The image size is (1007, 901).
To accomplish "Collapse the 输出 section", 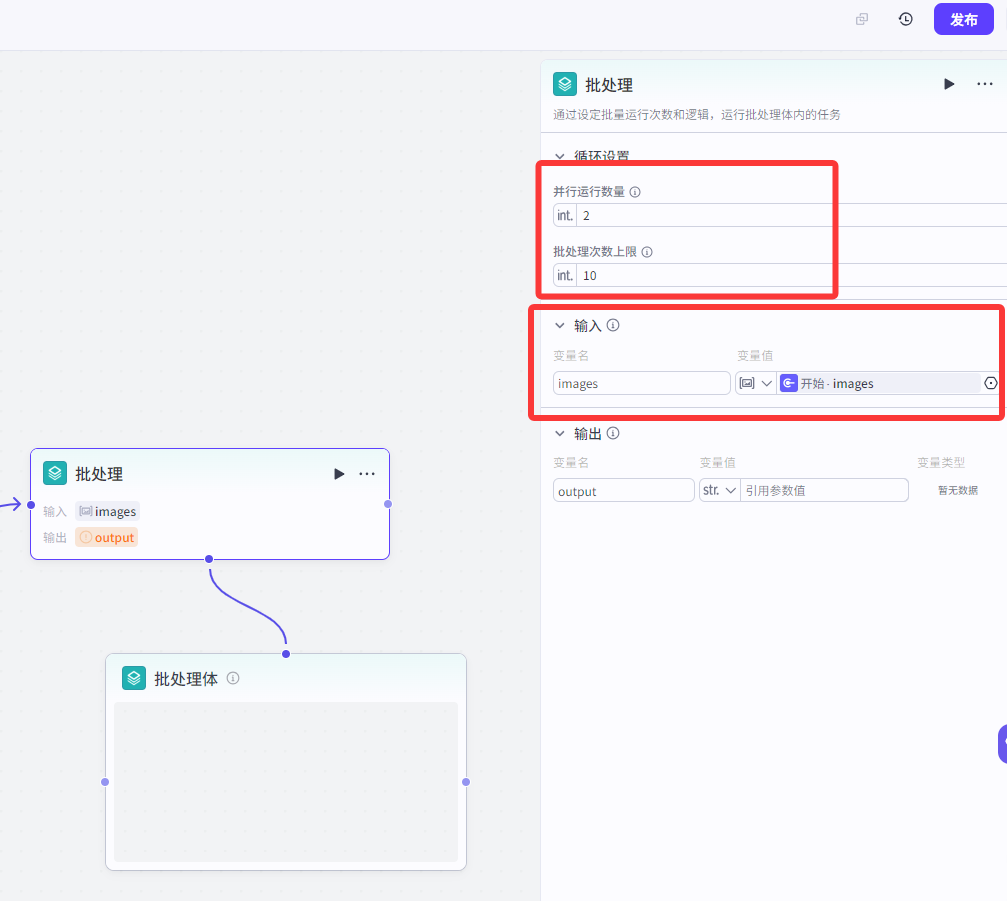I will click(560, 433).
